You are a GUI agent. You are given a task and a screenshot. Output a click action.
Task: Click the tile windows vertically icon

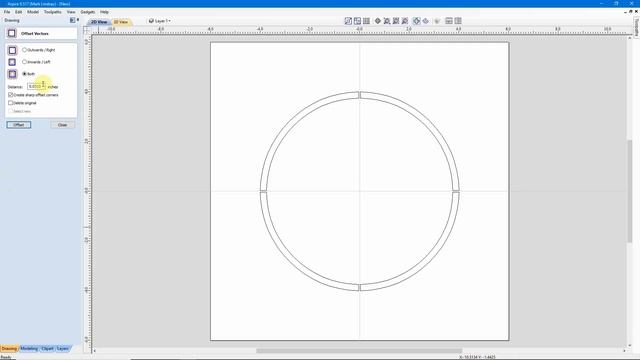point(458,21)
